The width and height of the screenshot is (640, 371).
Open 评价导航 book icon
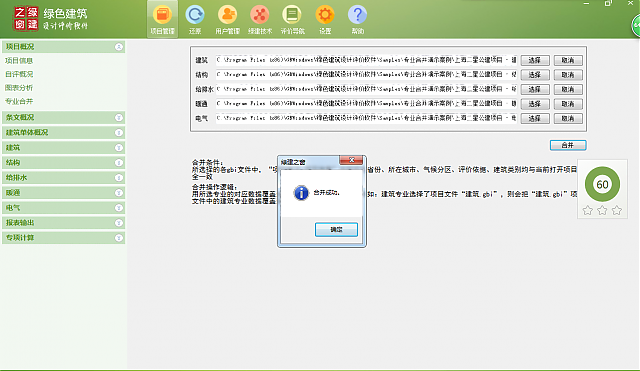click(292, 19)
